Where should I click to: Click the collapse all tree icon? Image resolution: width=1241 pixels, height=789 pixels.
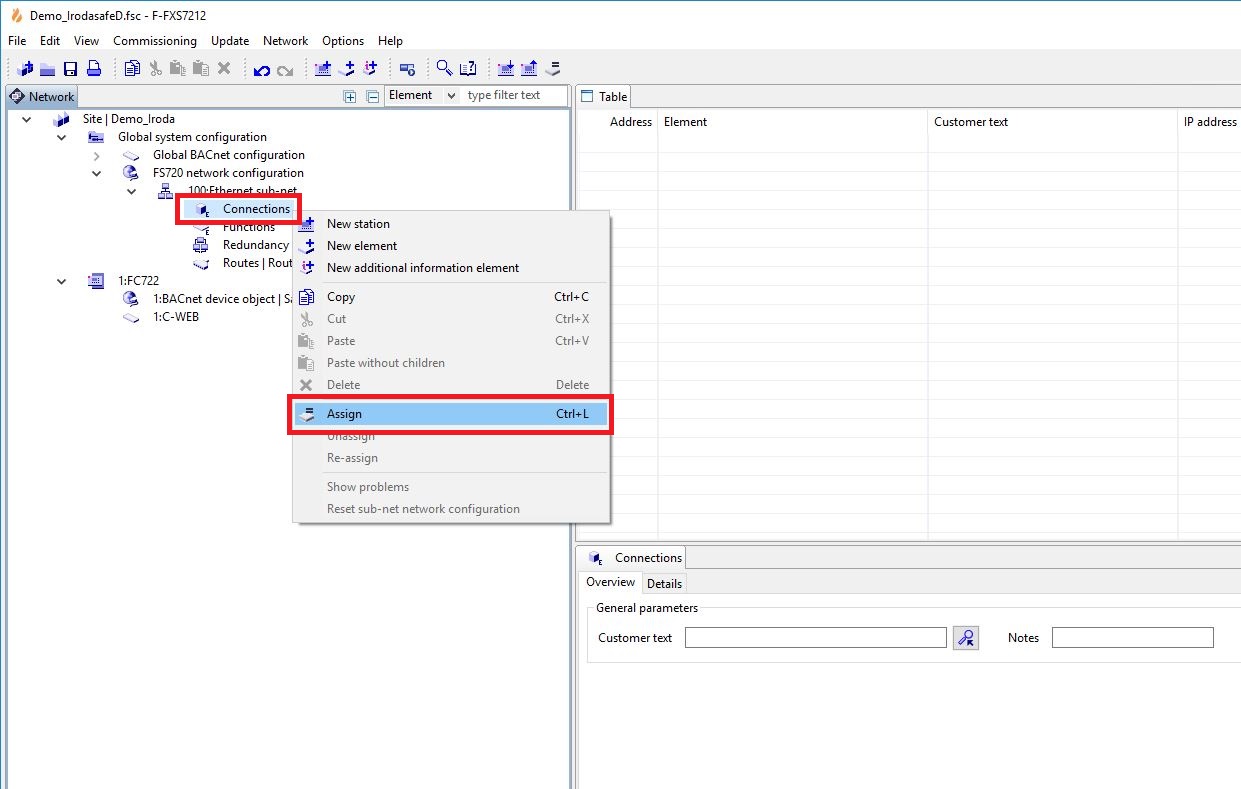(x=372, y=96)
